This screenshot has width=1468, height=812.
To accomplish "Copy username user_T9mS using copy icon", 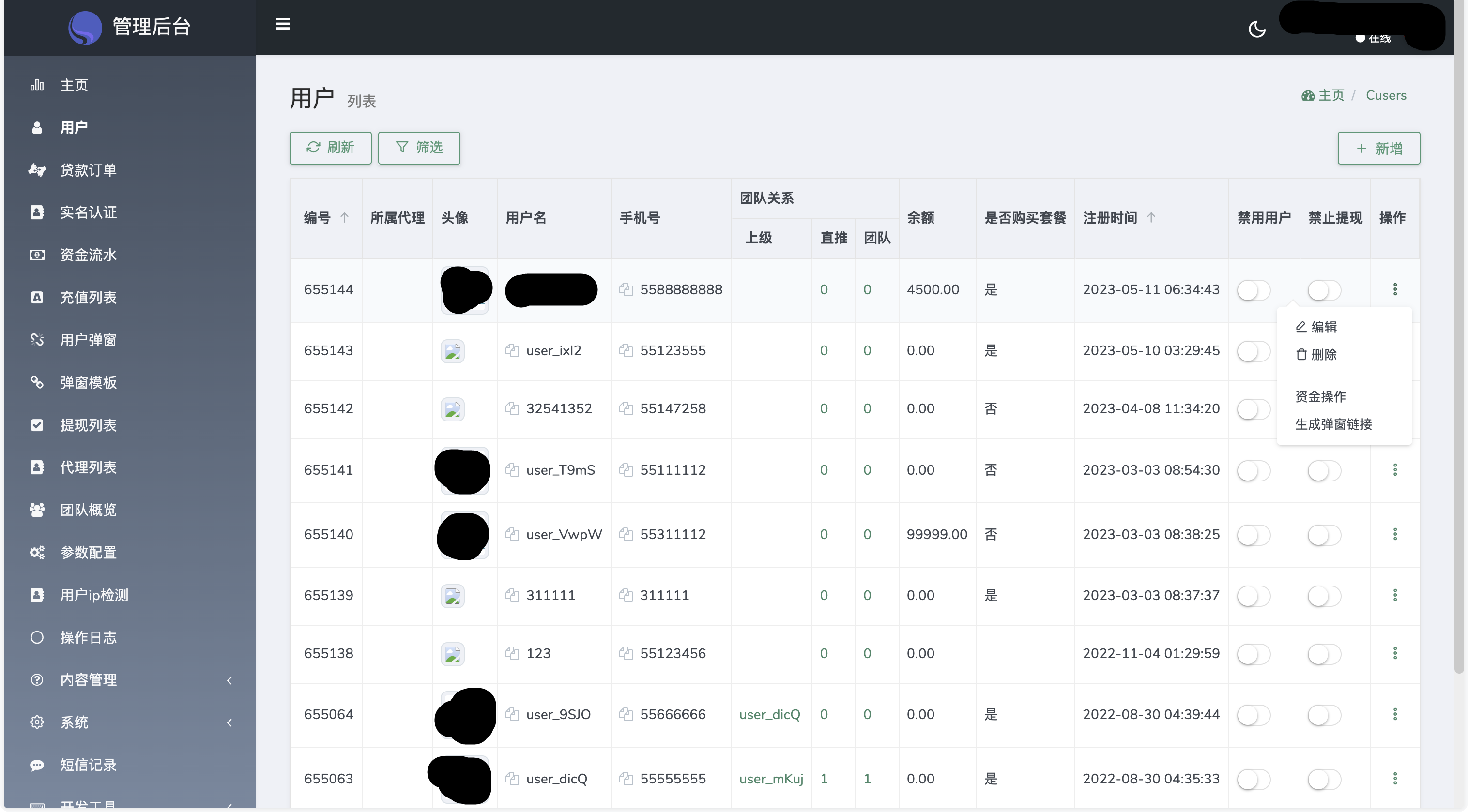I will coord(512,470).
